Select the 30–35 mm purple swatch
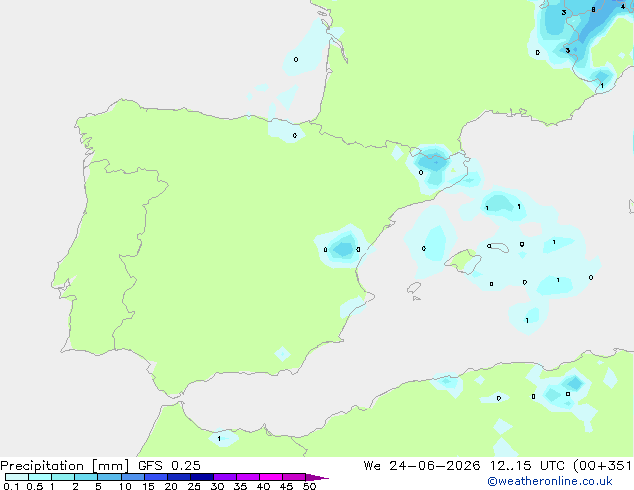The width and height of the screenshot is (634, 490). click(224, 477)
